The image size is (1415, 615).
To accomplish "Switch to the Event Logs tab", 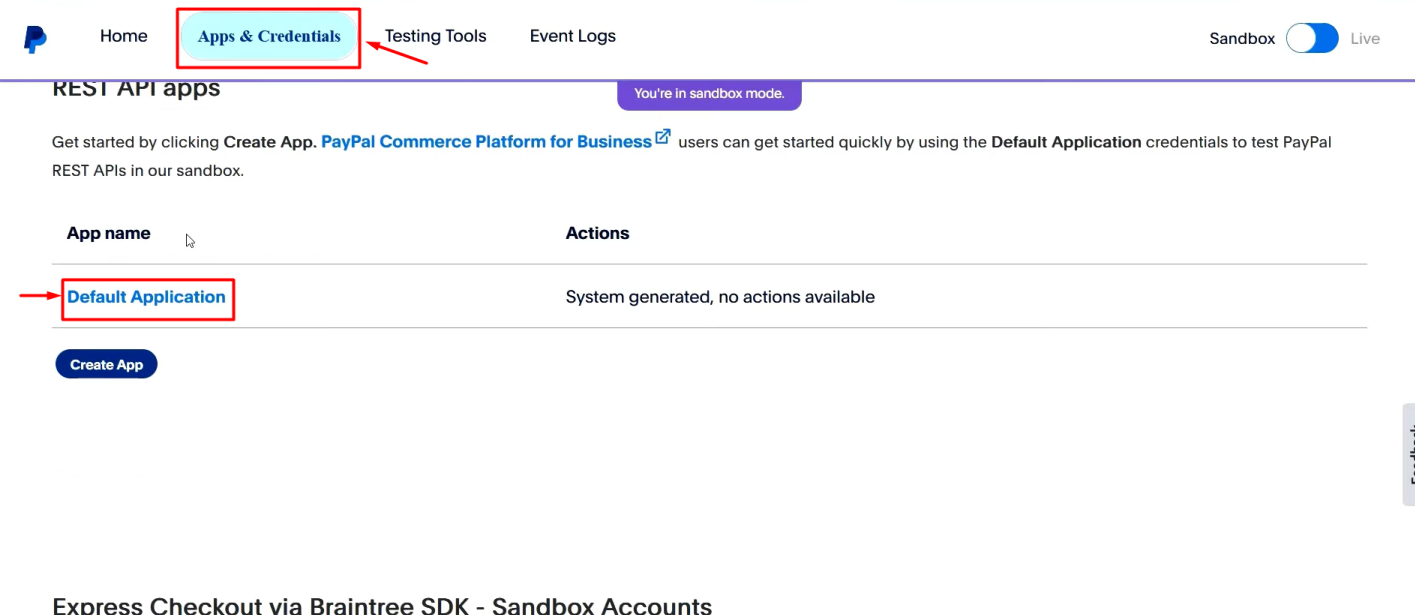I will coord(573,36).
